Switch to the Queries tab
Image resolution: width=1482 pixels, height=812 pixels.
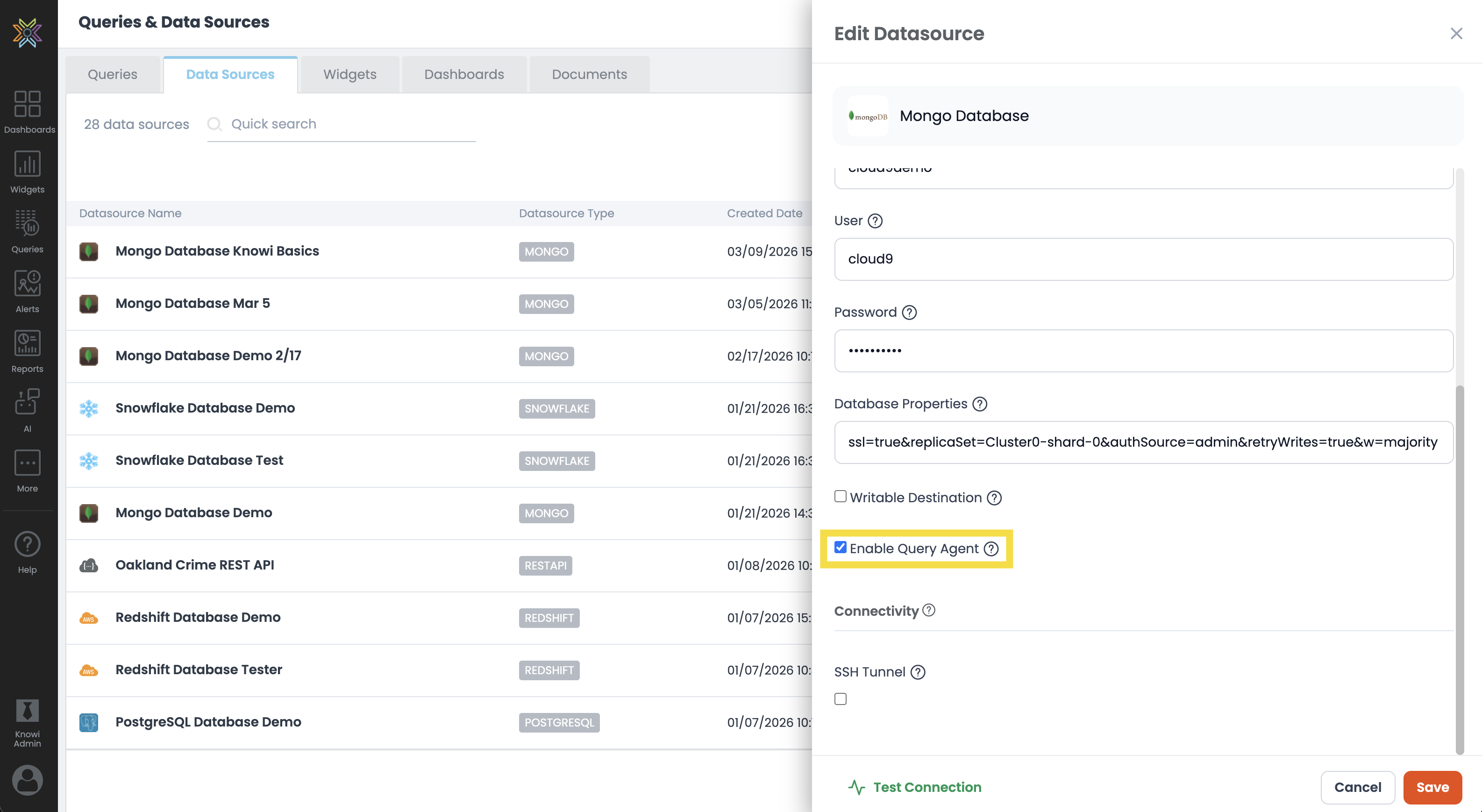tap(113, 74)
